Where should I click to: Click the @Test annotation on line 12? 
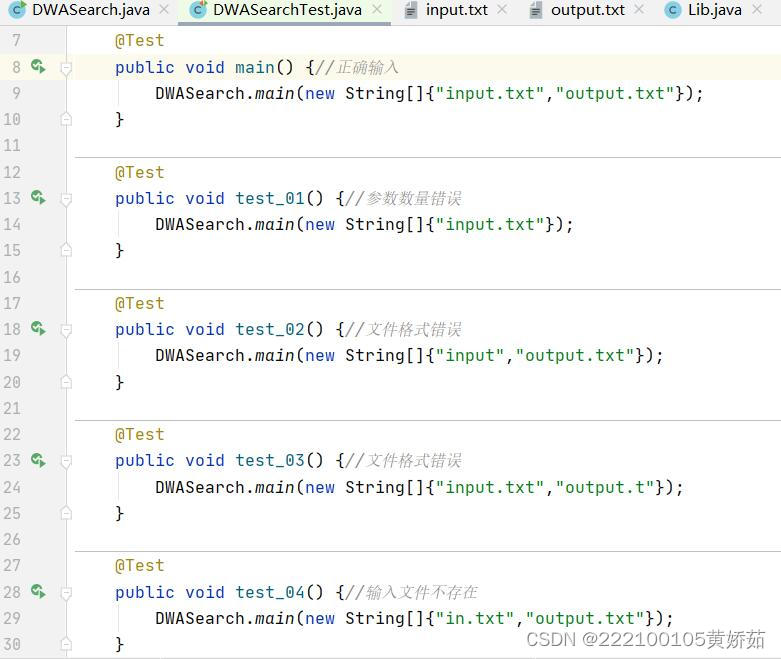[x=139, y=172]
